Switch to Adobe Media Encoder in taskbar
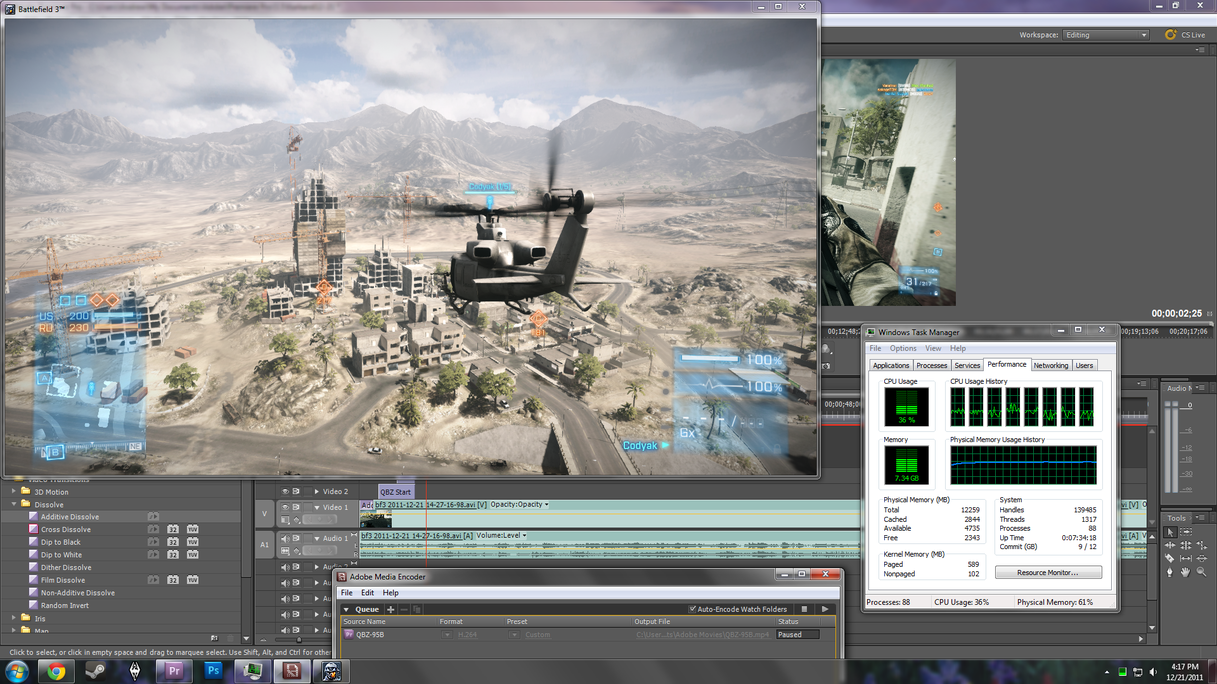Image resolution: width=1217 pixels, height=684 pixels. 292,672
